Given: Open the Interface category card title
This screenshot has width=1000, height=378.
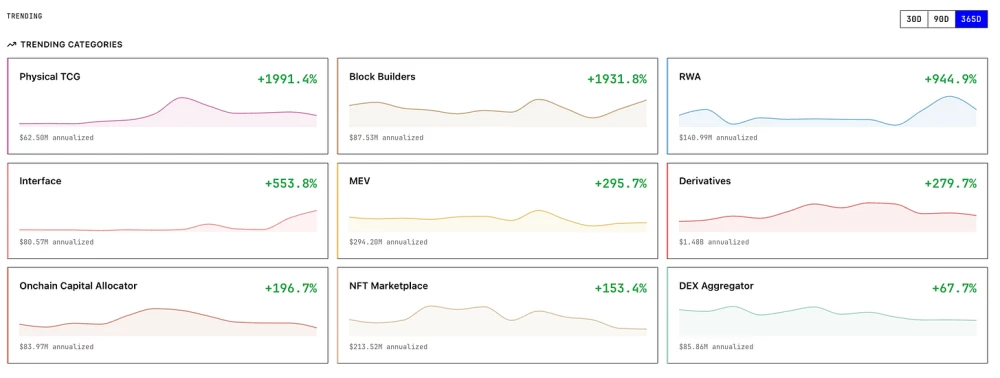Looking at the screenshot, I should click(x=40, y=181).
